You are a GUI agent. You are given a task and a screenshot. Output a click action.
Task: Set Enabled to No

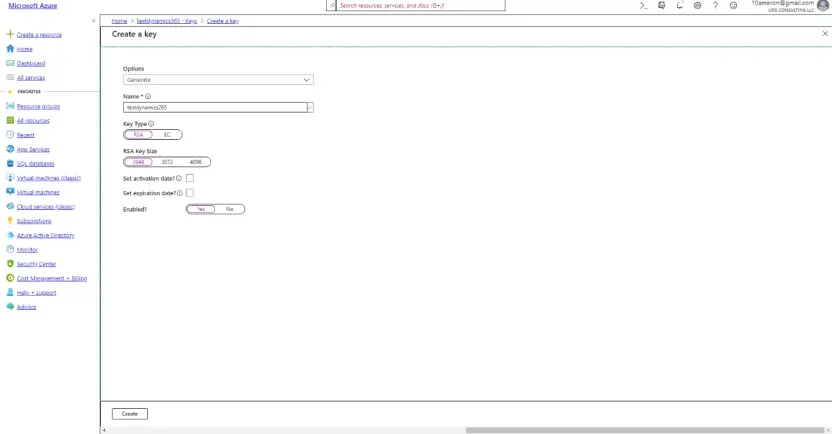click(x=229, y=209)
